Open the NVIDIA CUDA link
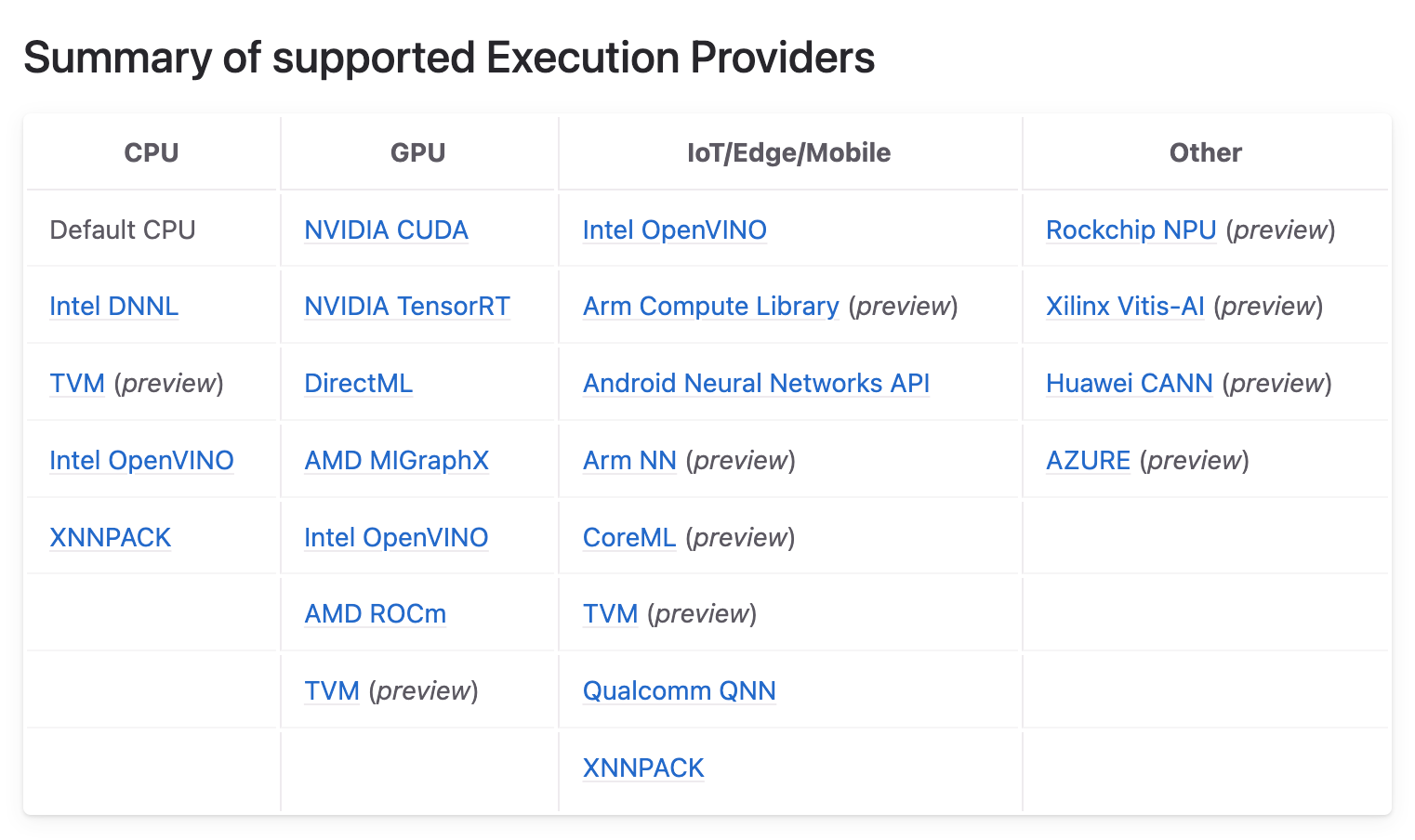Viewport: 1415px width, 840px height. click(x=386, y=230)
